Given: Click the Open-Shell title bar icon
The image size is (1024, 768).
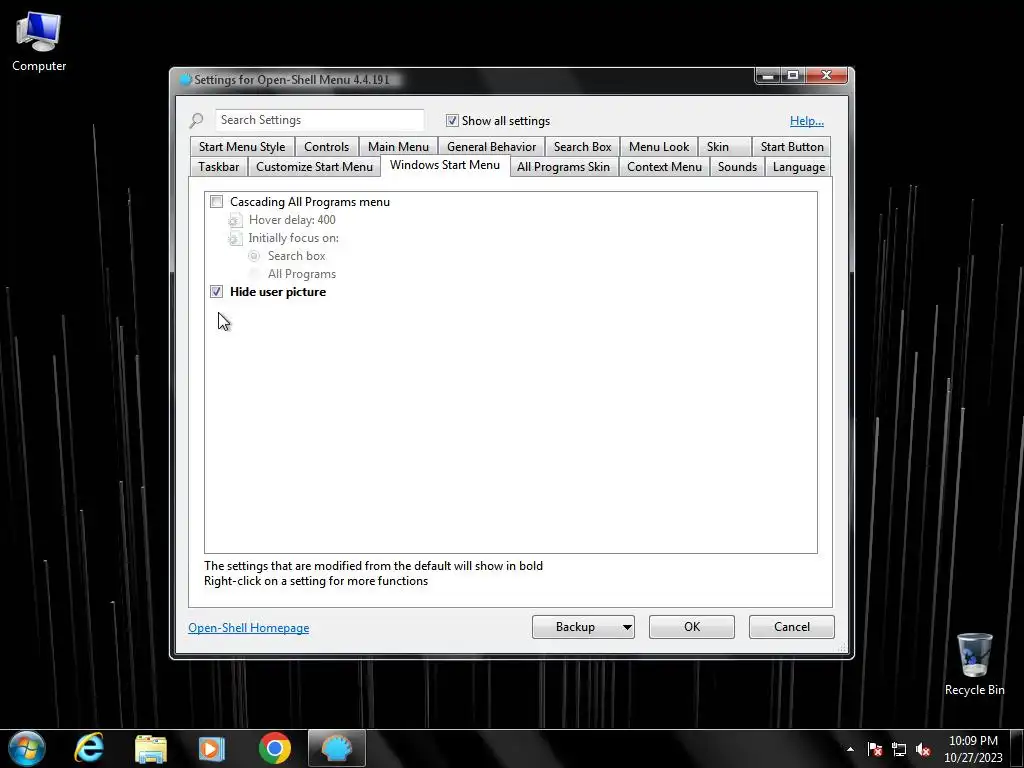Looking at the screenshot, I should [185, 80].
